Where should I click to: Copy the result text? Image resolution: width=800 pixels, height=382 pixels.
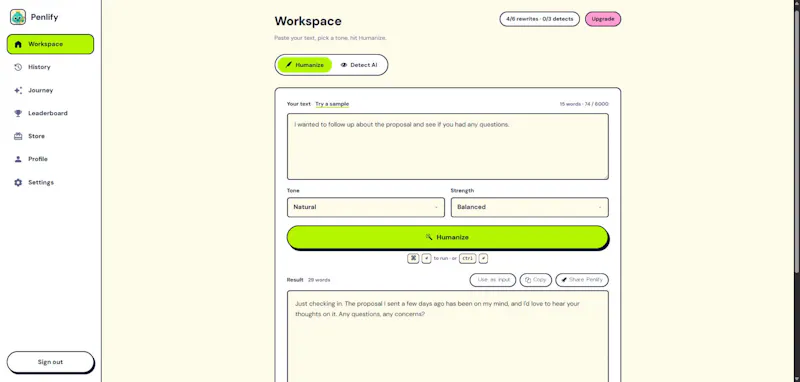536,280
